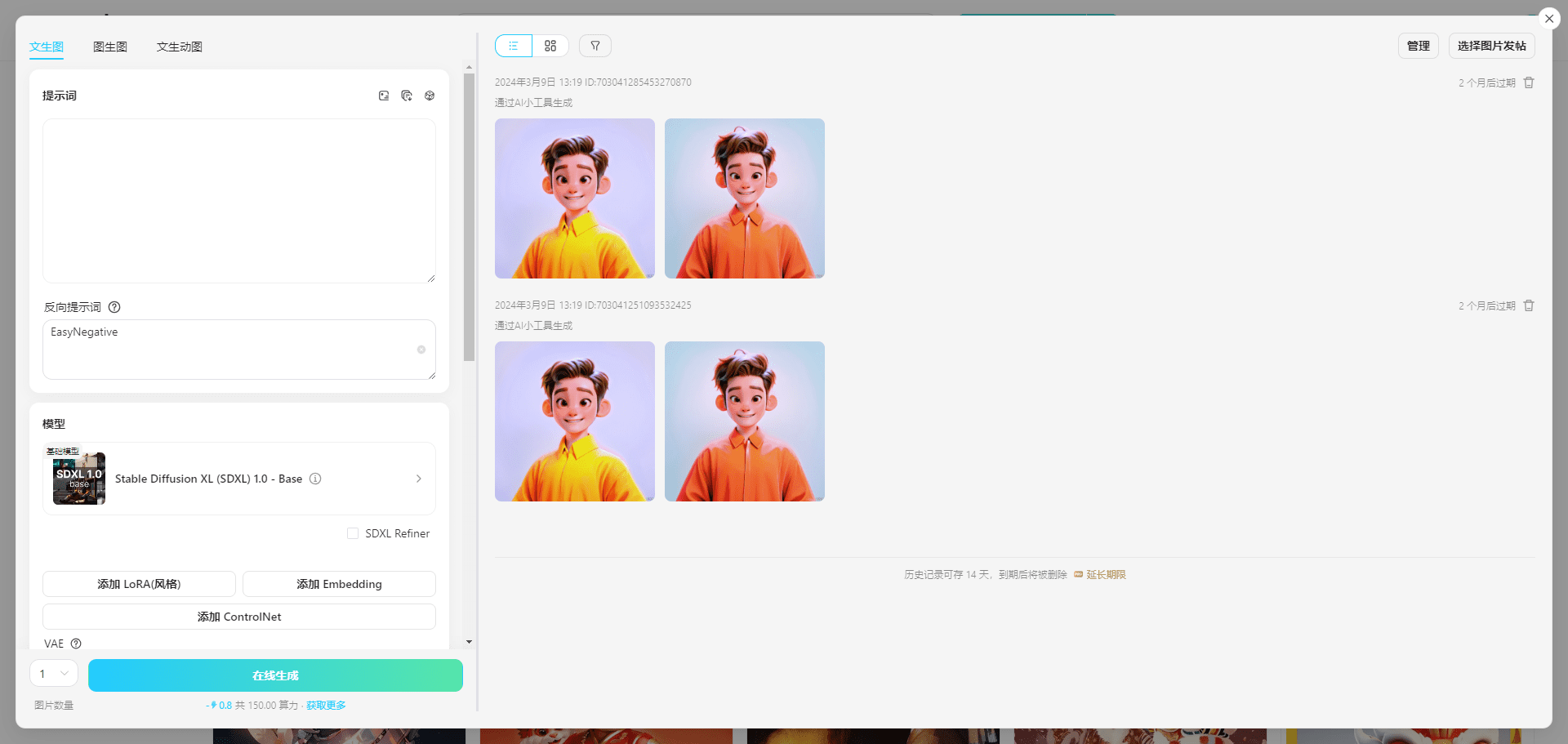Screen dimensions: 1568x744
Task: Switch to the 文生图 tab
Action: pos(47,47)
